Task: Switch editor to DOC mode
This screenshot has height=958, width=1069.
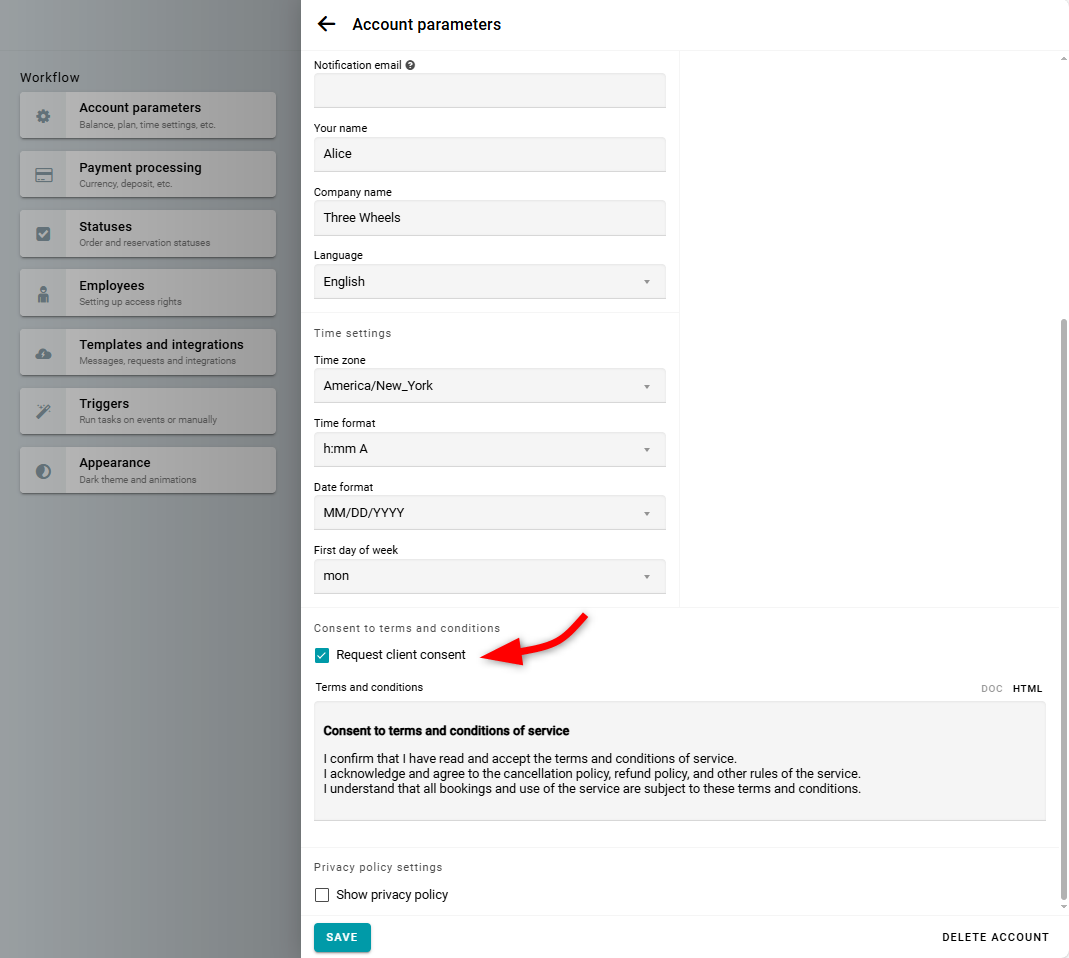Action: pyautogui.click(x=991, y=689)
